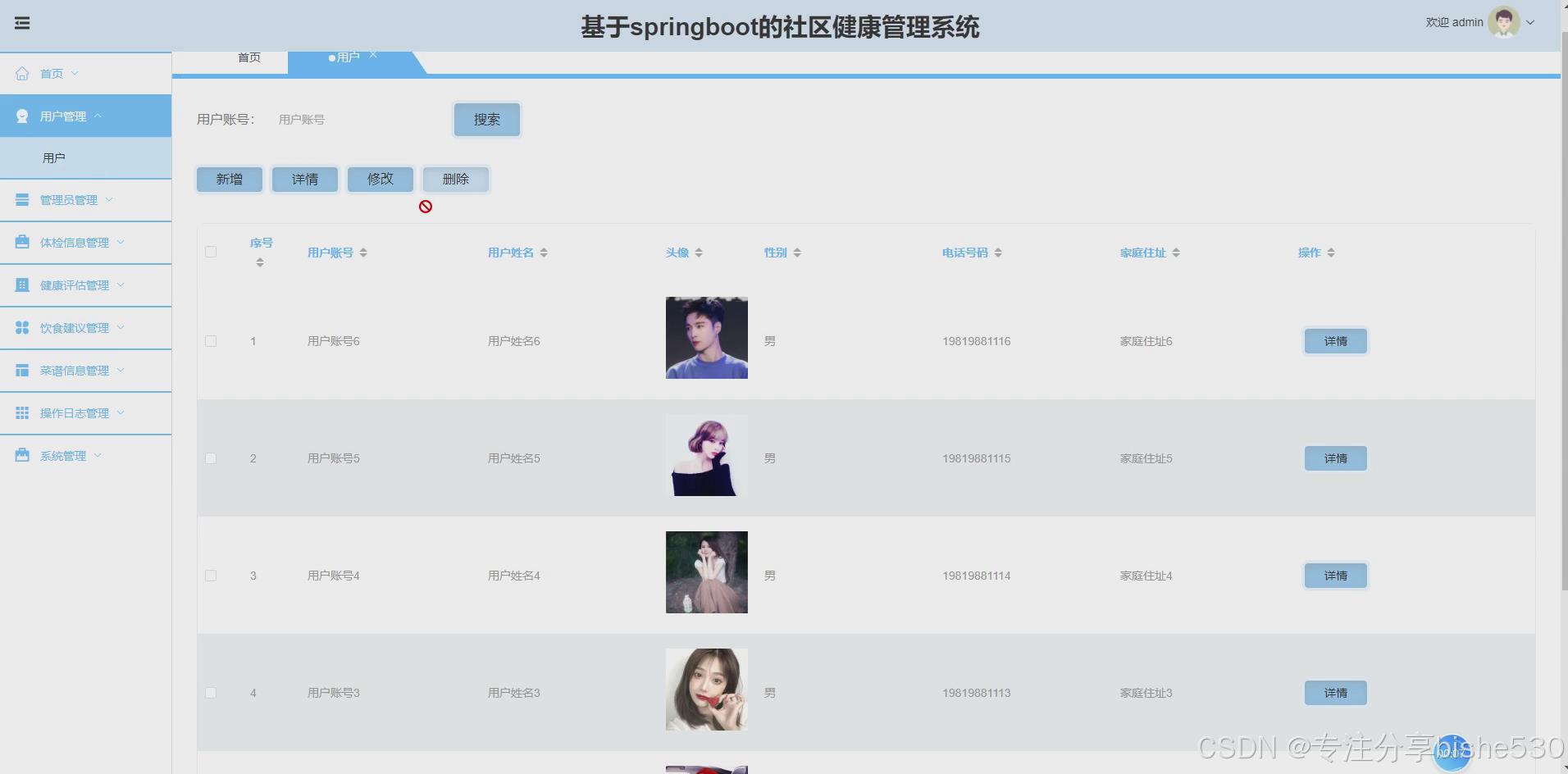Image resolution: width=1568 pixels, height=774 pixels.
Task: Open 管理员管理 menu
Action: [x=86, y=200]
